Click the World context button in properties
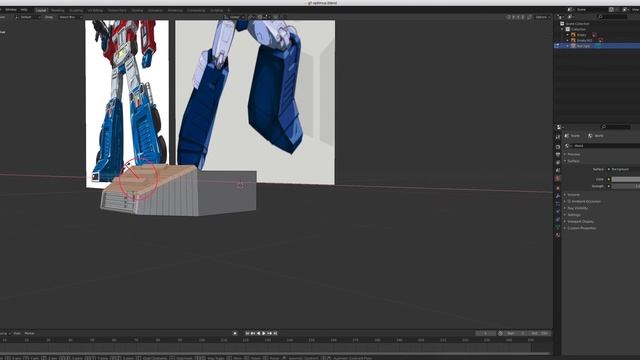This screenshot has width=640, height=360. pos(596,136)
